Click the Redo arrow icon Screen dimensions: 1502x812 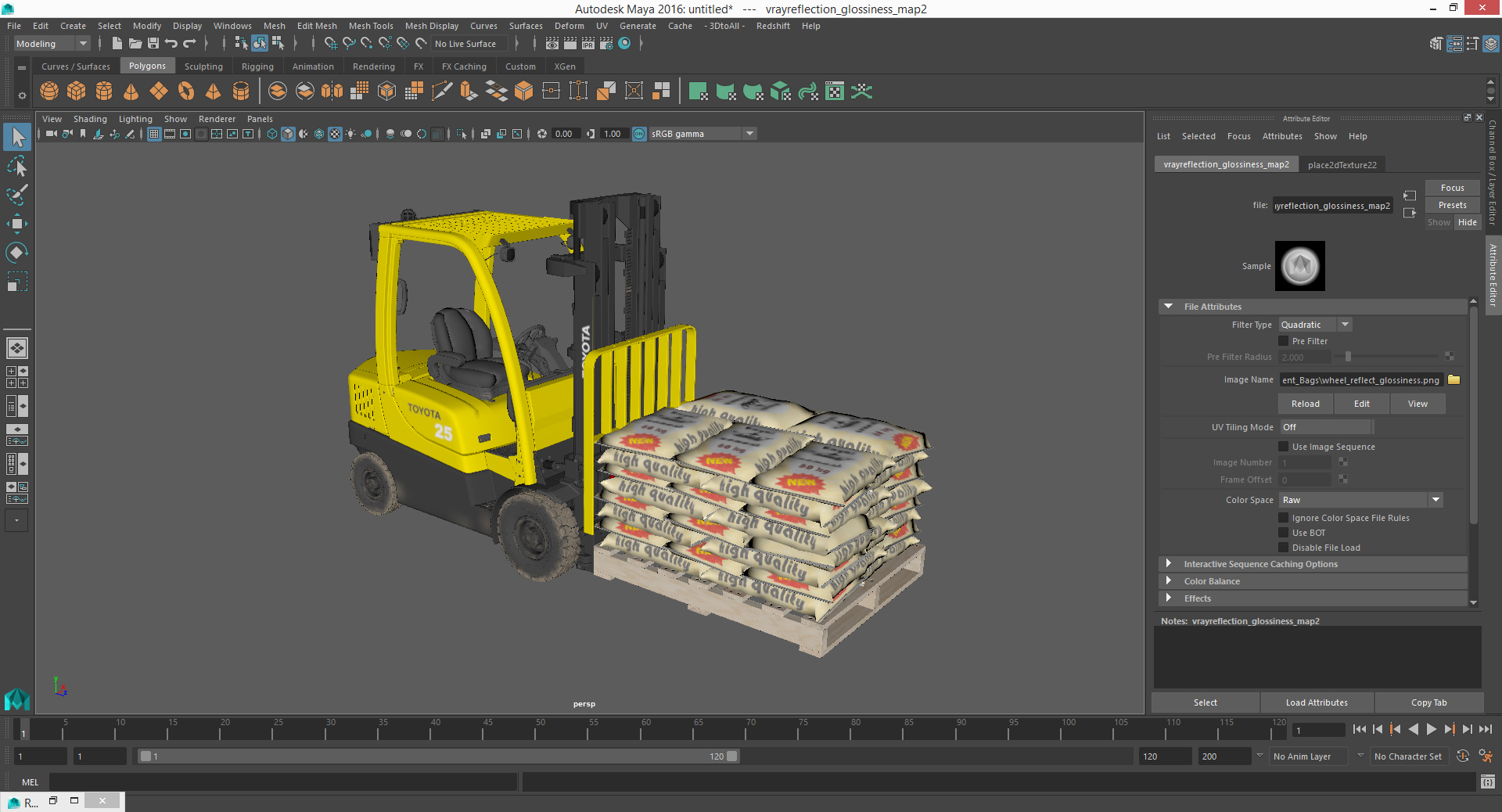coord(189,44)
